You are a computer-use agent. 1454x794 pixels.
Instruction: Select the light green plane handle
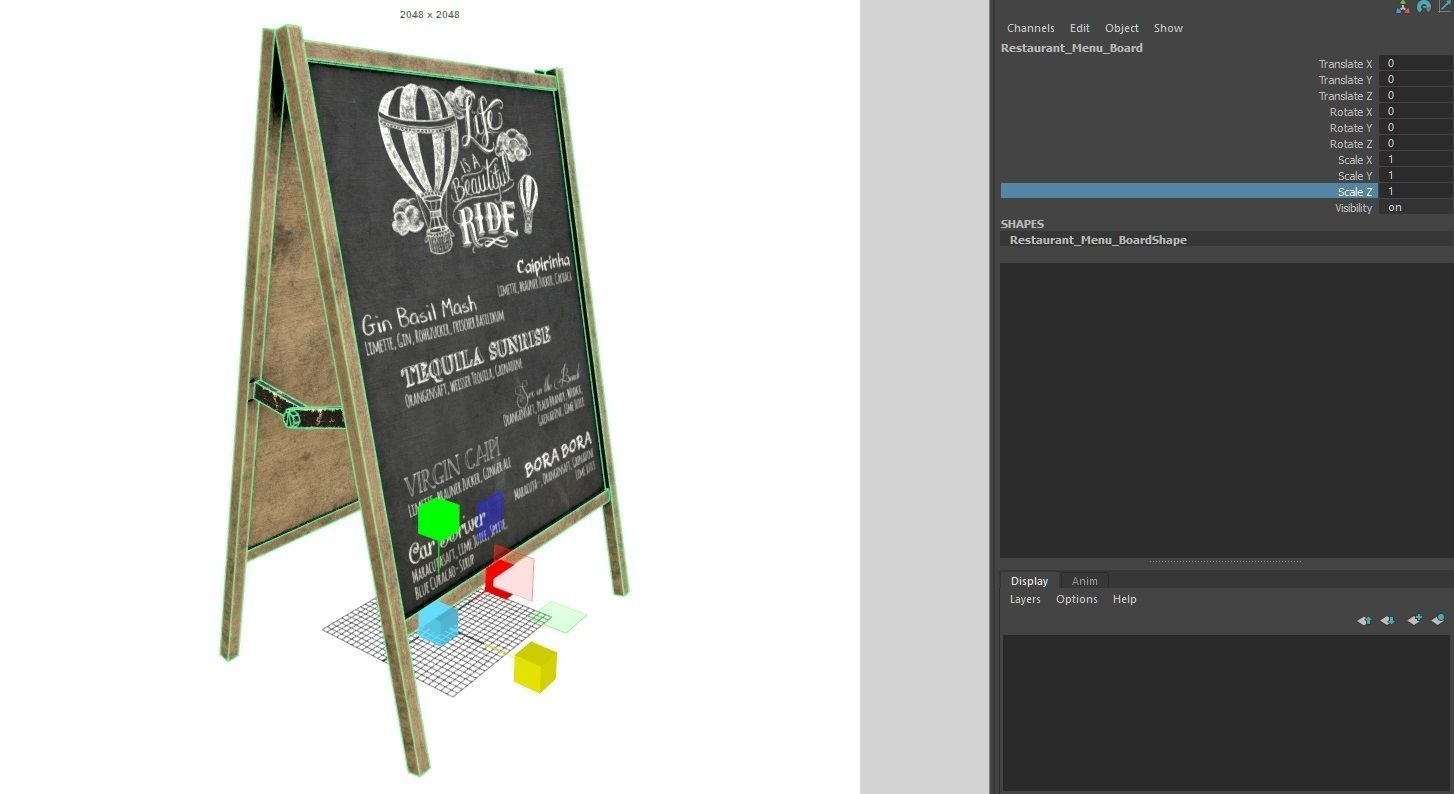pyautogui.click(x=560, y=617)
